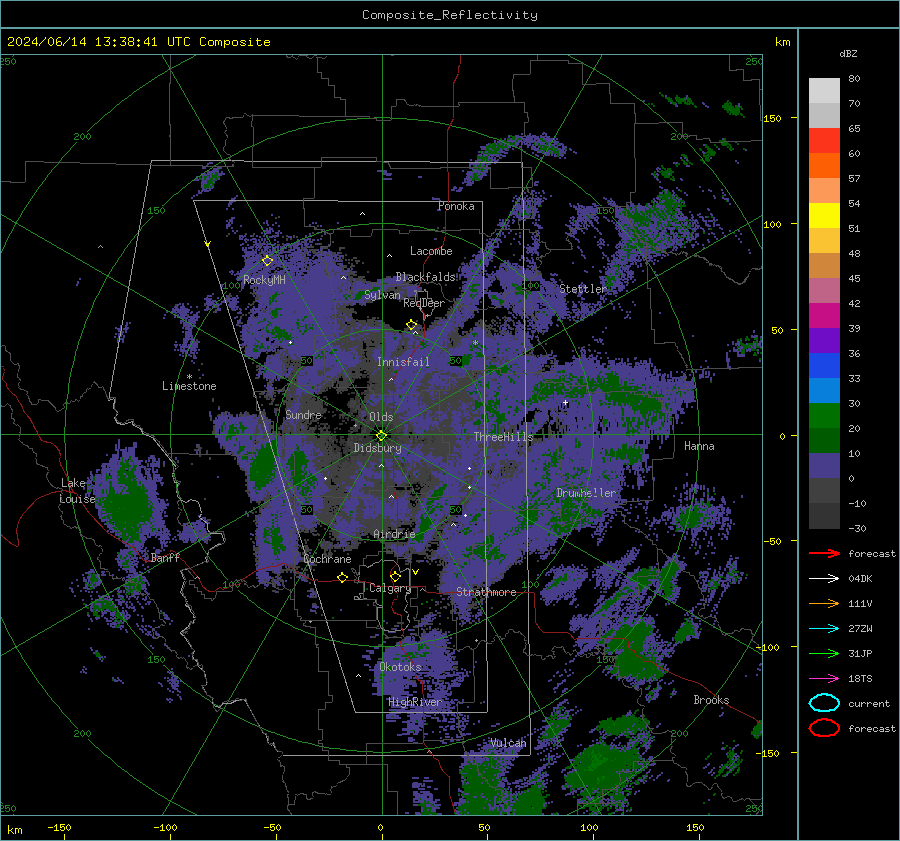The image size is (900, 841).
Task: Click the RockyMH label
Action: 264,280
